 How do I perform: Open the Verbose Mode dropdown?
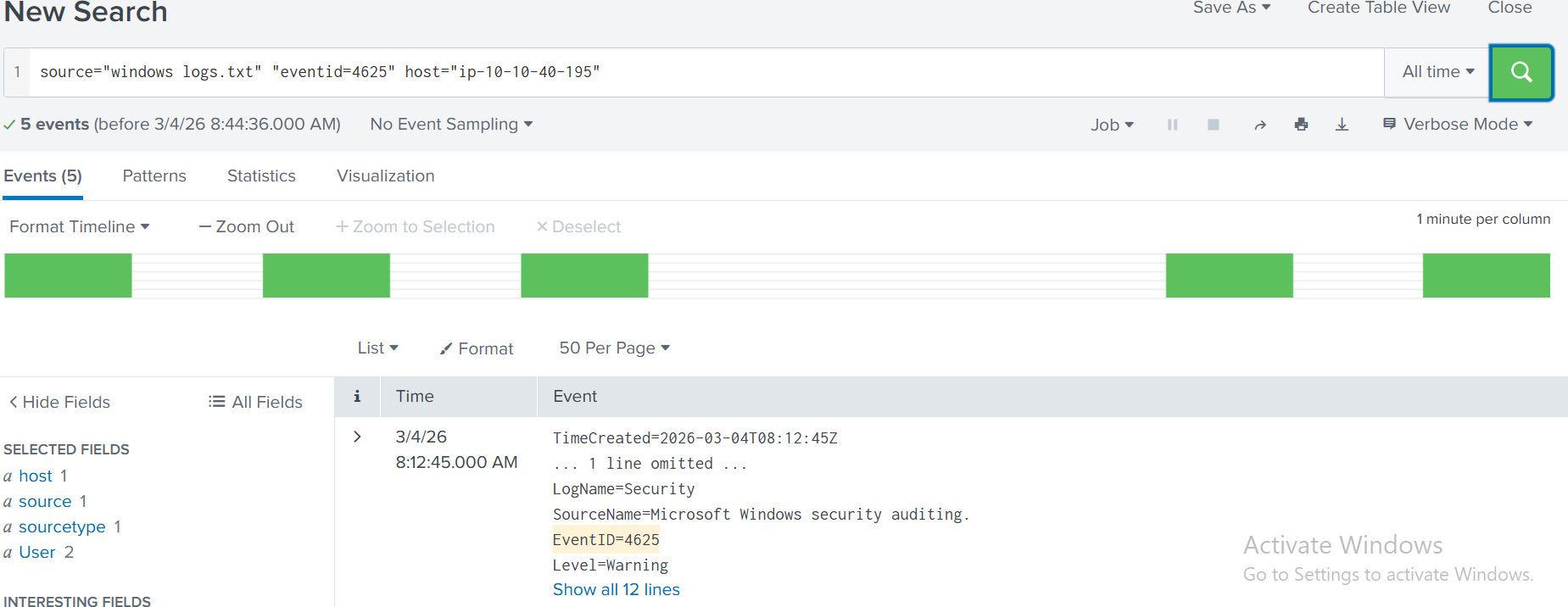[x=1459, y=125]
